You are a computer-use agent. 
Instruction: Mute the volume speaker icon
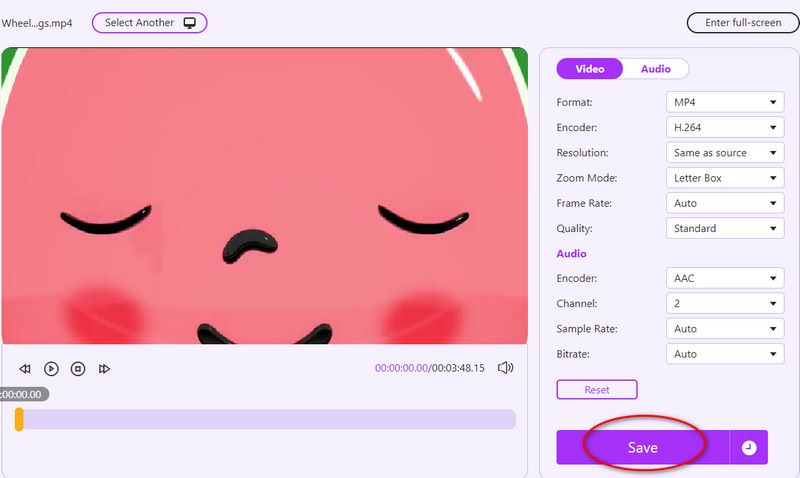click(x=505, y=367)
